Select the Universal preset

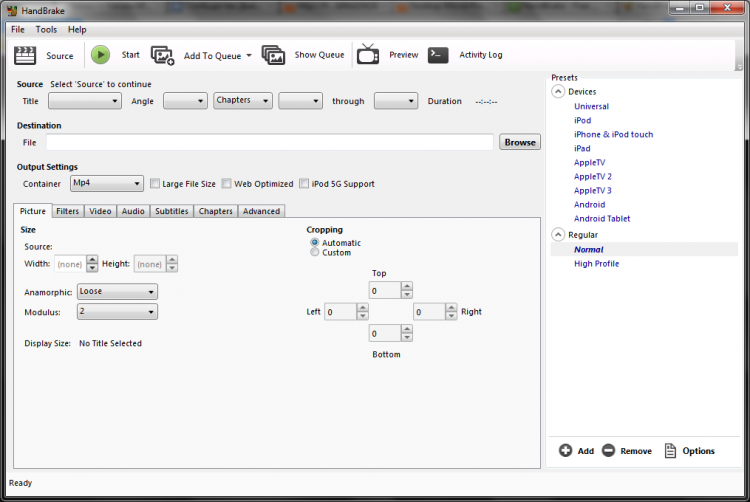pyautogui.click(x=591, y=106)
